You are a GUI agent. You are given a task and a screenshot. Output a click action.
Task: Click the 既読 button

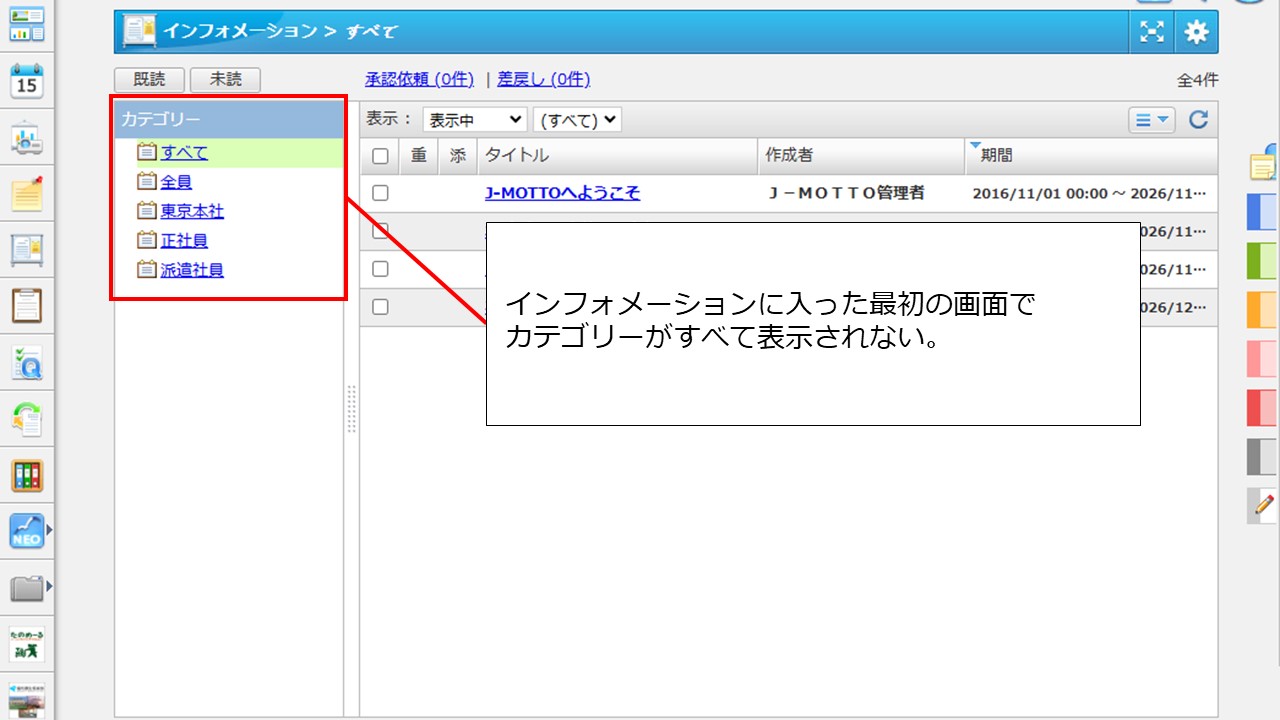[x=149, y=80]
